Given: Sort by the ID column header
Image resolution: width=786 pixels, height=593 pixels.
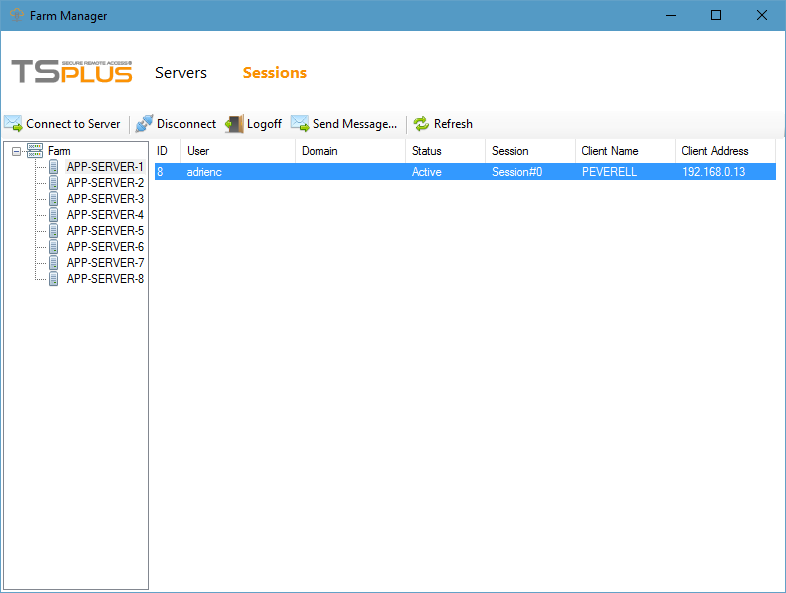Looking at the screenshot, I should 167,151.
